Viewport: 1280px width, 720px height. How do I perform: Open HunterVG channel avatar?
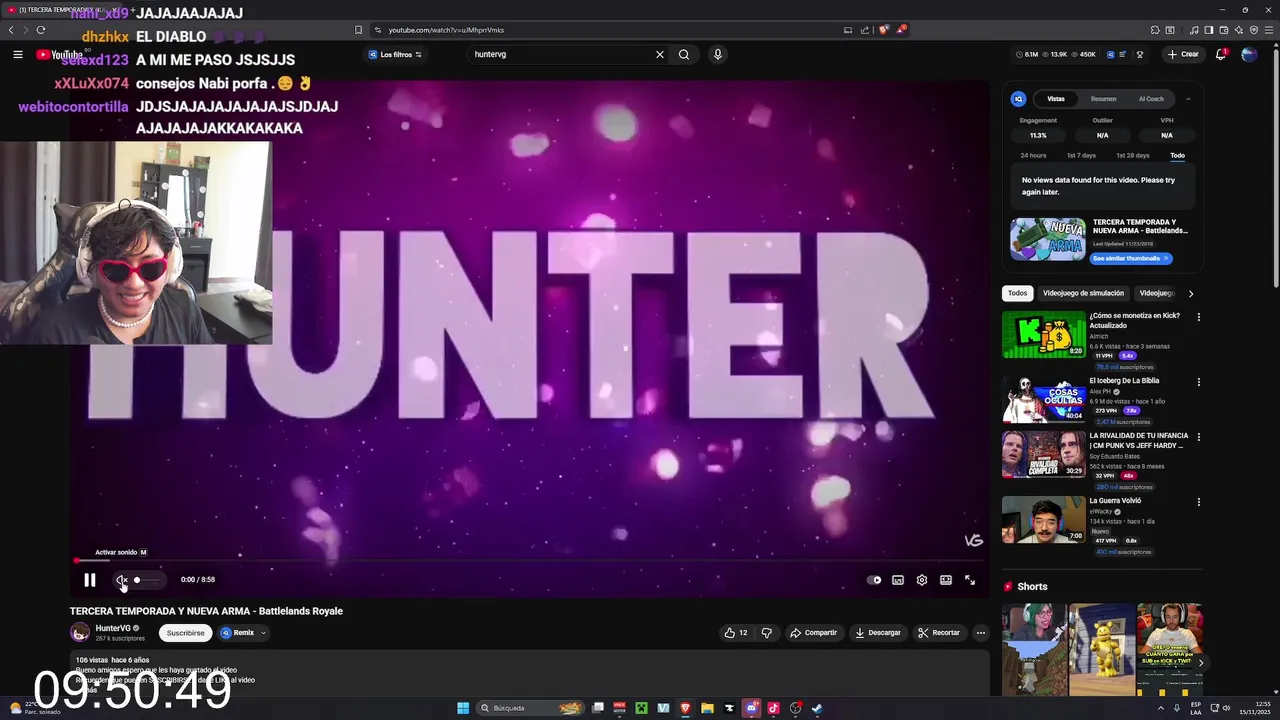click(x=80, y=632)
